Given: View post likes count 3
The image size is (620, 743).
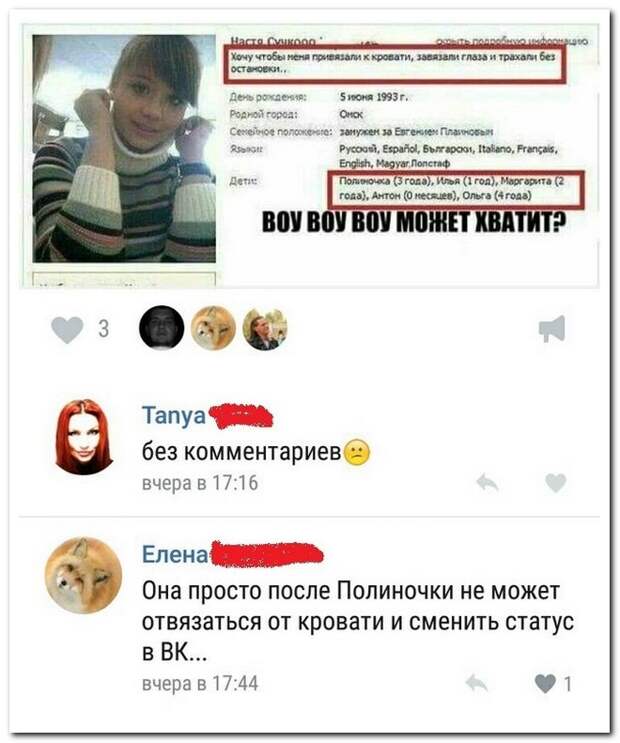Looking at the screenshot, I should [x=104, y=329].
